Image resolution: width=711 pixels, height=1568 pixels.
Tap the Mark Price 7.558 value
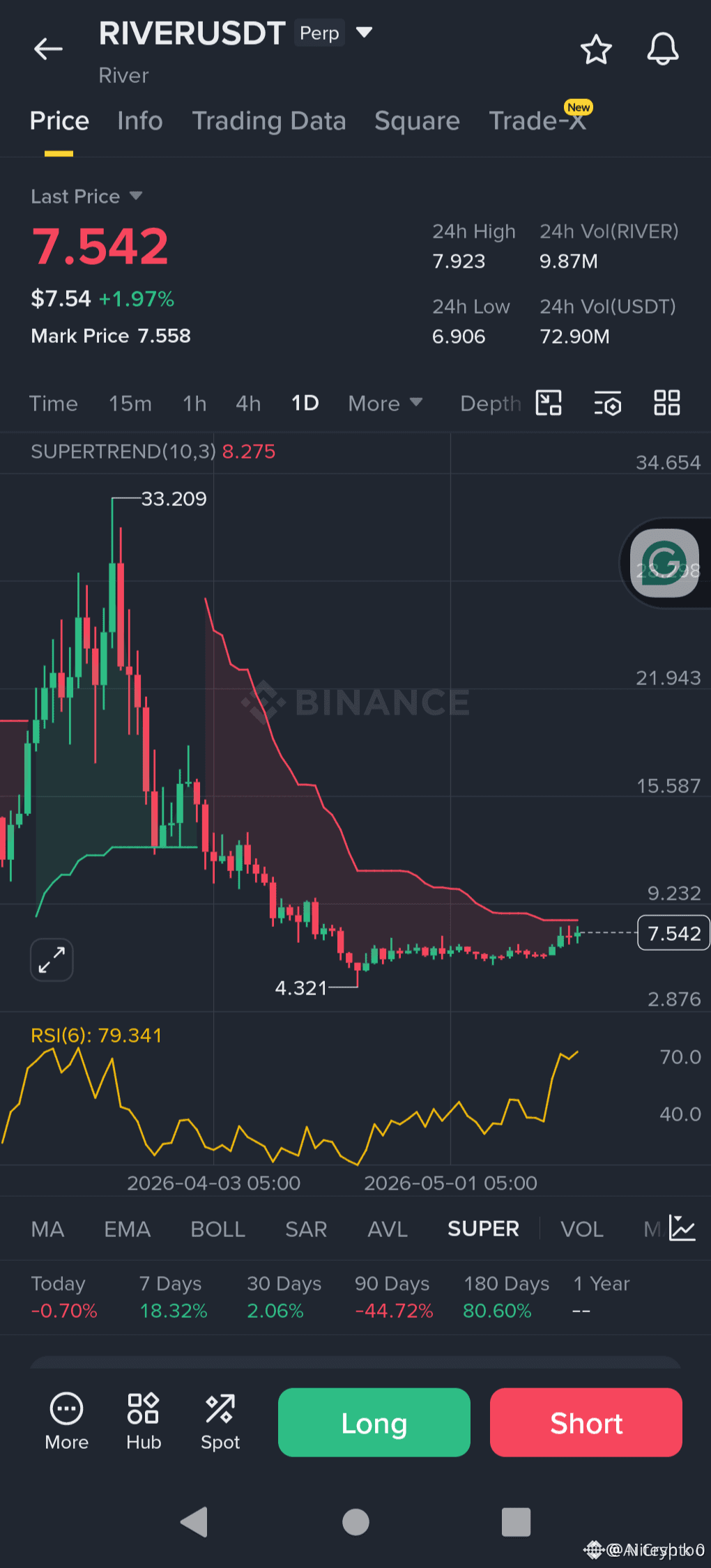coord(111,336)
